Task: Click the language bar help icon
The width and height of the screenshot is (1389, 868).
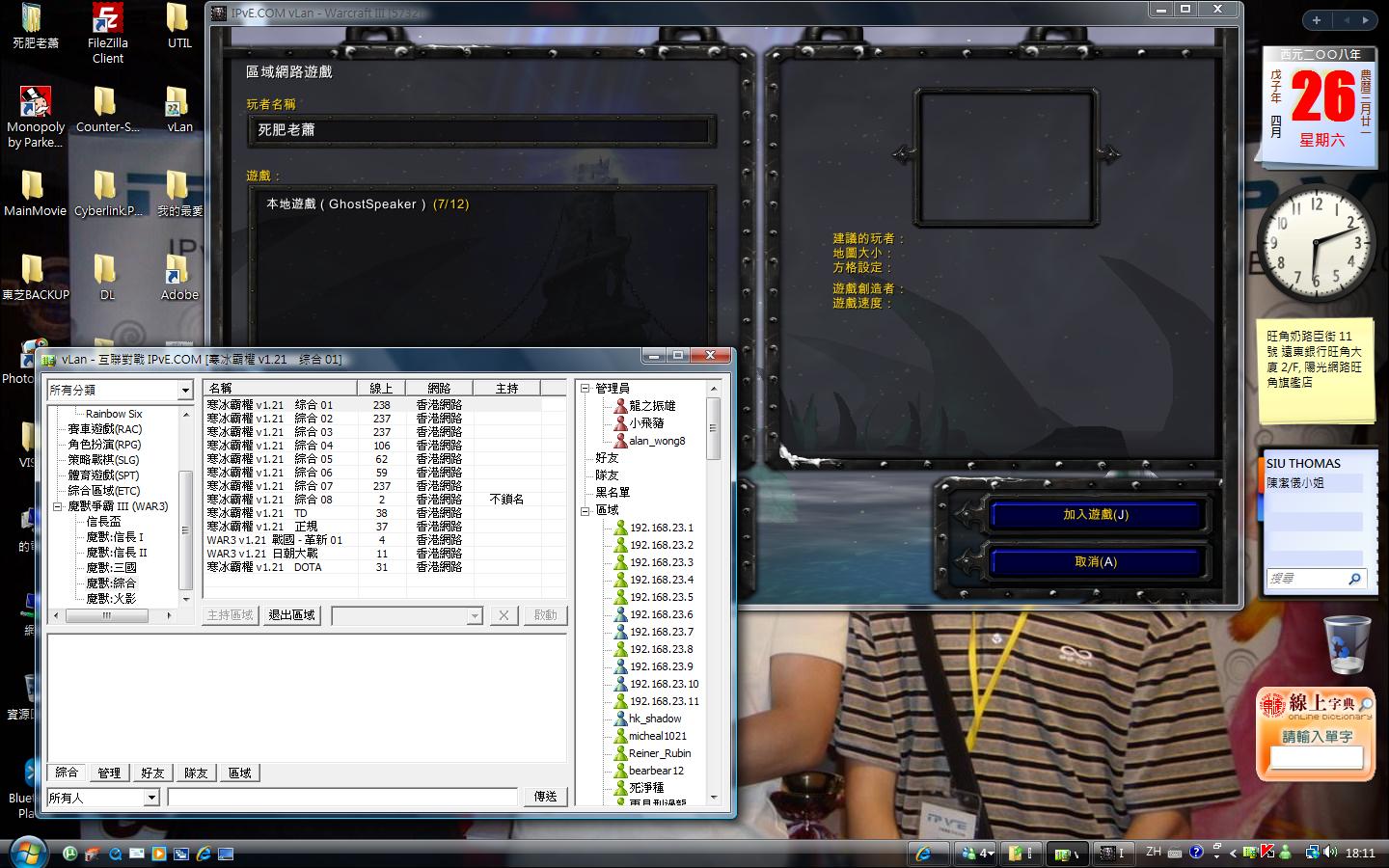Action: [1196, 853]
